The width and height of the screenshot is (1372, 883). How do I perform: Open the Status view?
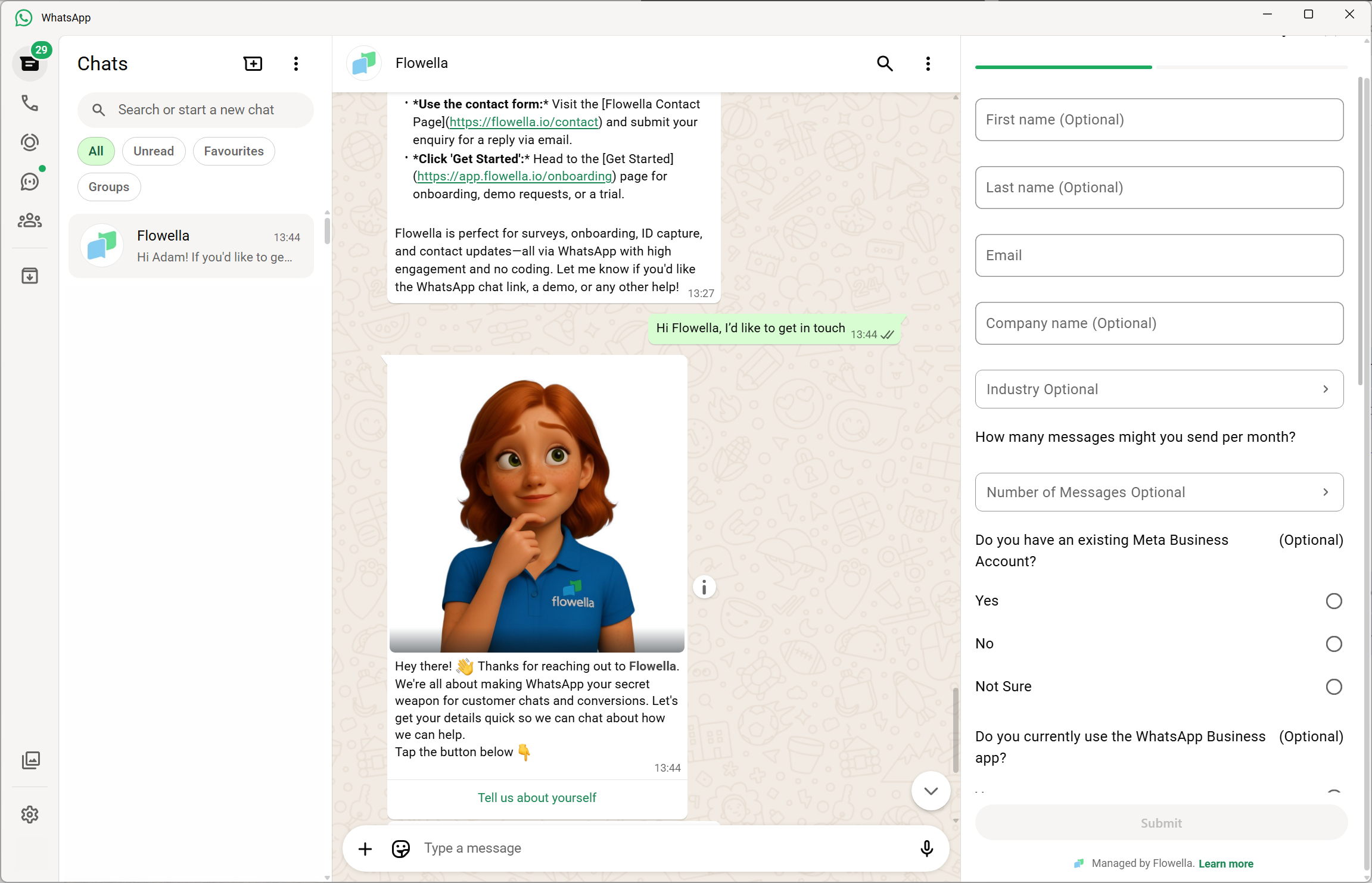[x=30, y=142]
